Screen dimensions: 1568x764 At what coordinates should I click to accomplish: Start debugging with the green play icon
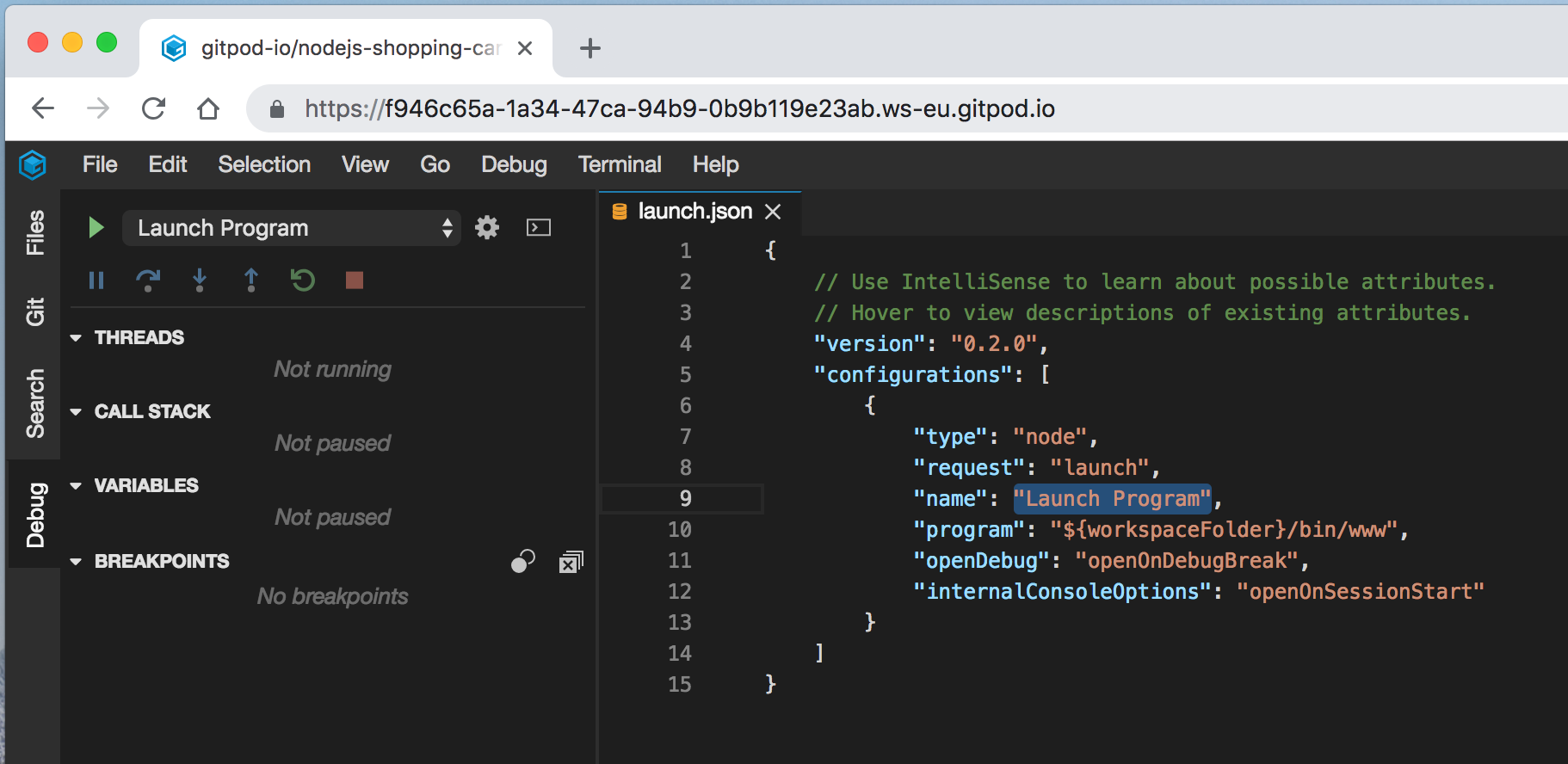pos(96,228)
